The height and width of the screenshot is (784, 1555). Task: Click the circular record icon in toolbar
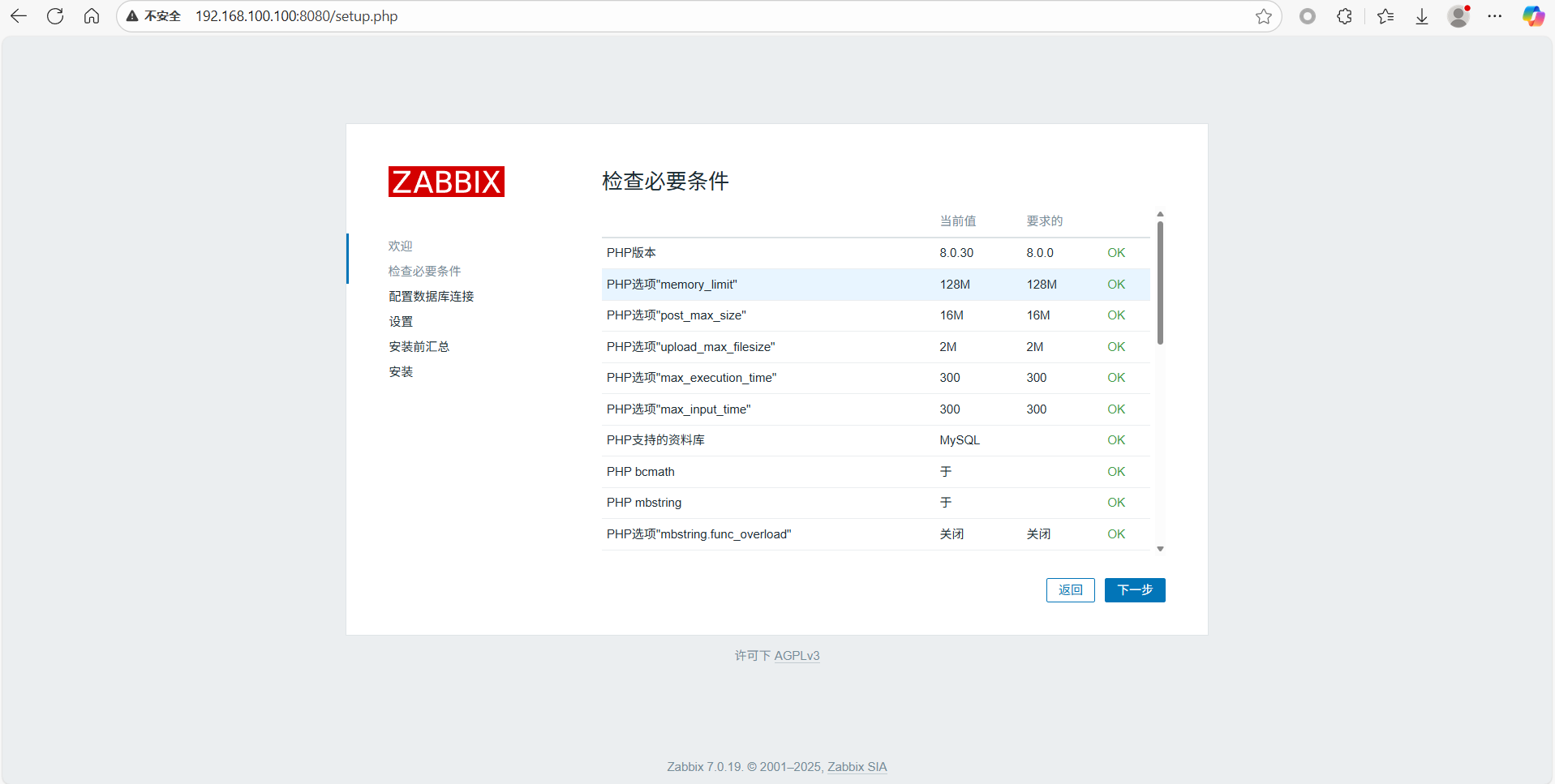pyautogui.click(x=1307, y=16)
